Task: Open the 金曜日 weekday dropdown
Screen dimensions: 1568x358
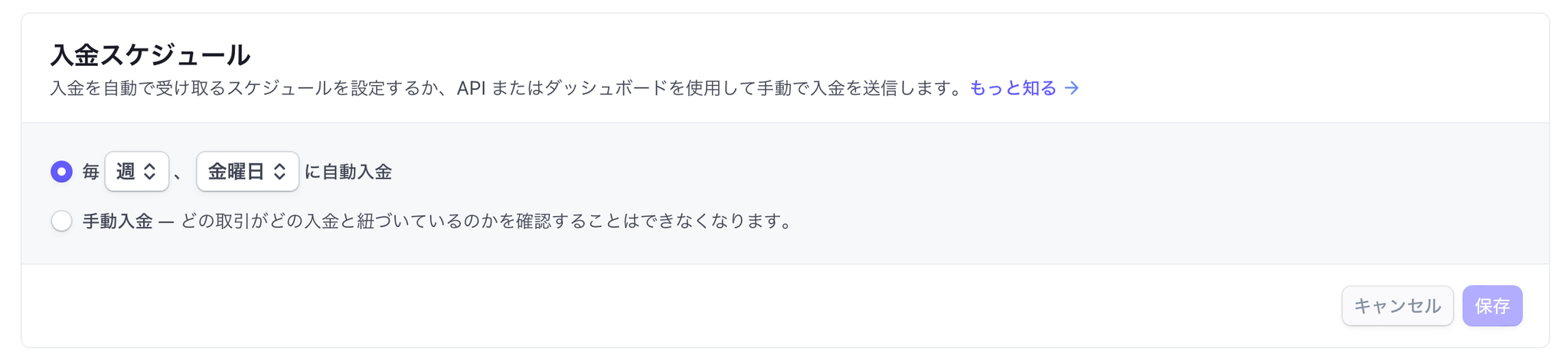Action: pos(247,172)
